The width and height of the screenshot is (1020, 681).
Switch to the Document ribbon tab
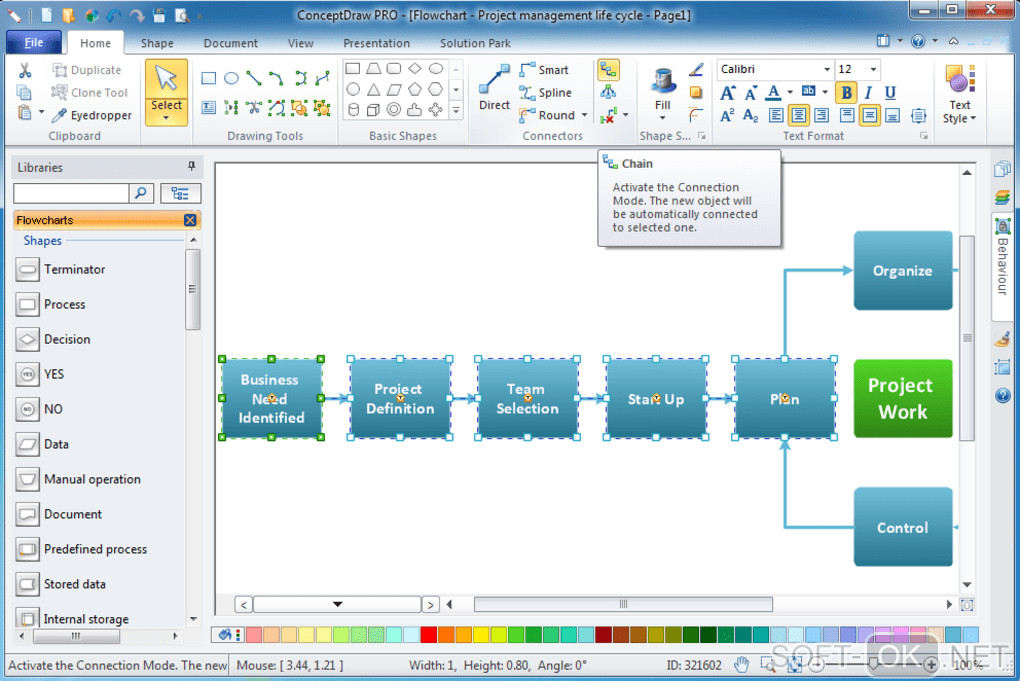pos(230,43)
